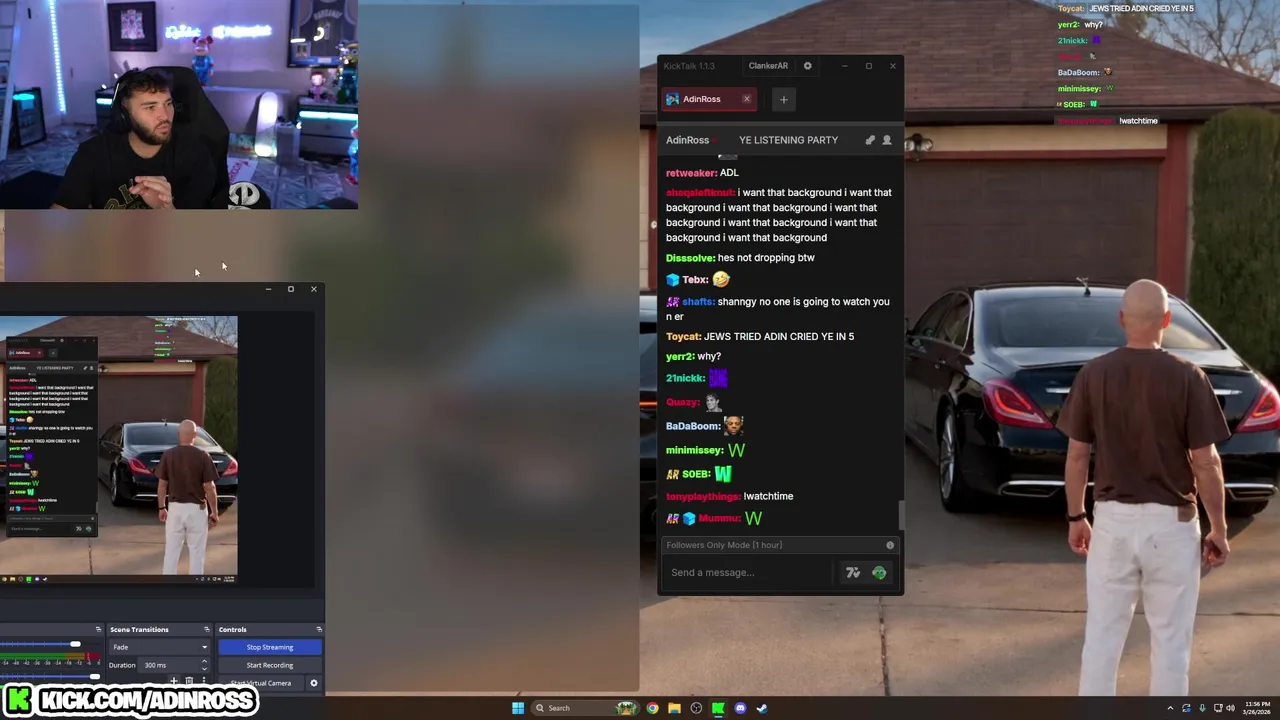
Task: Click username Mummu in chat
Action: pyautogui.click(x=719, y=518)
